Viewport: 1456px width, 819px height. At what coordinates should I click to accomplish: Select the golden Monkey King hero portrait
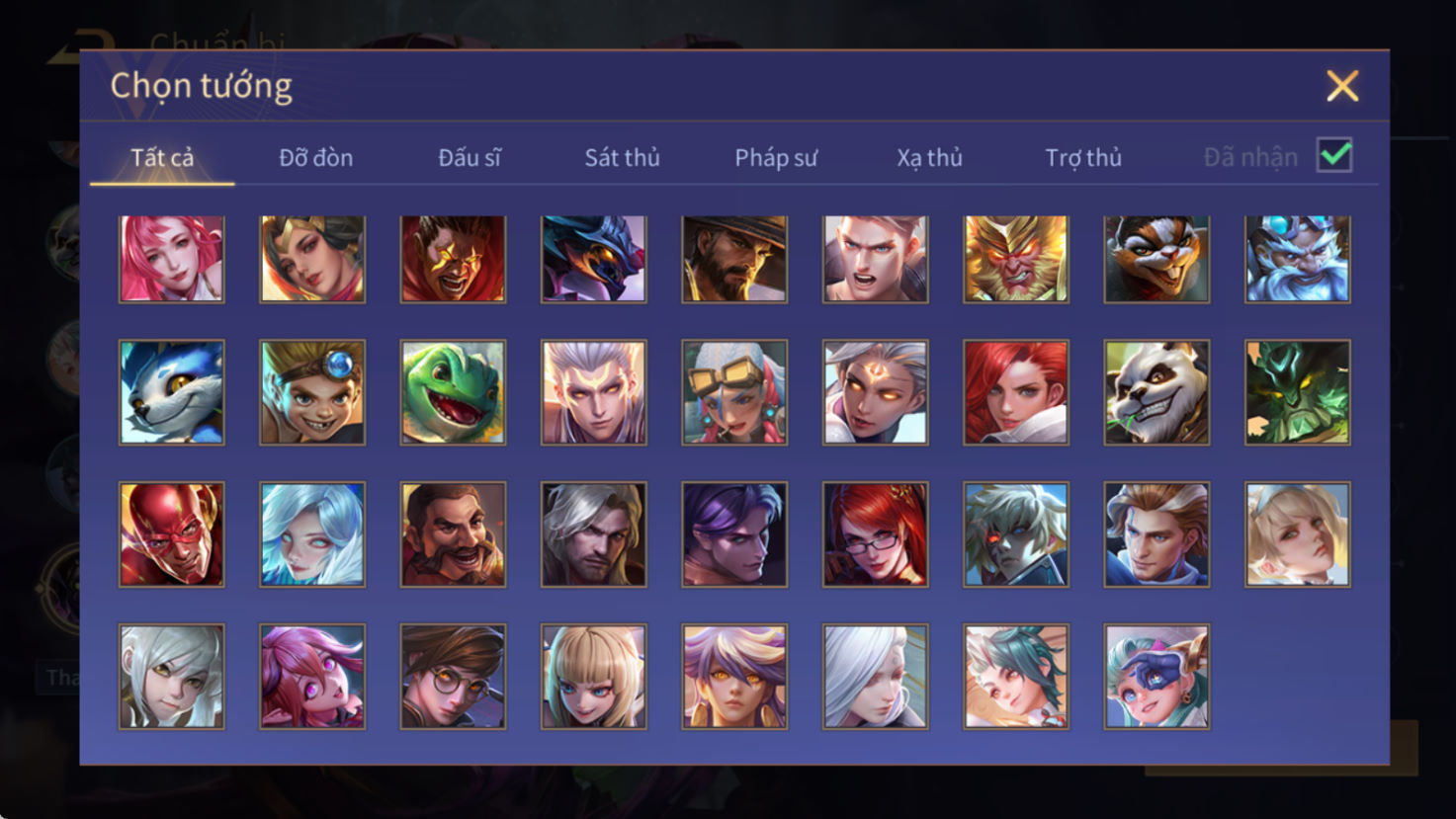[x=1016, y=259]
